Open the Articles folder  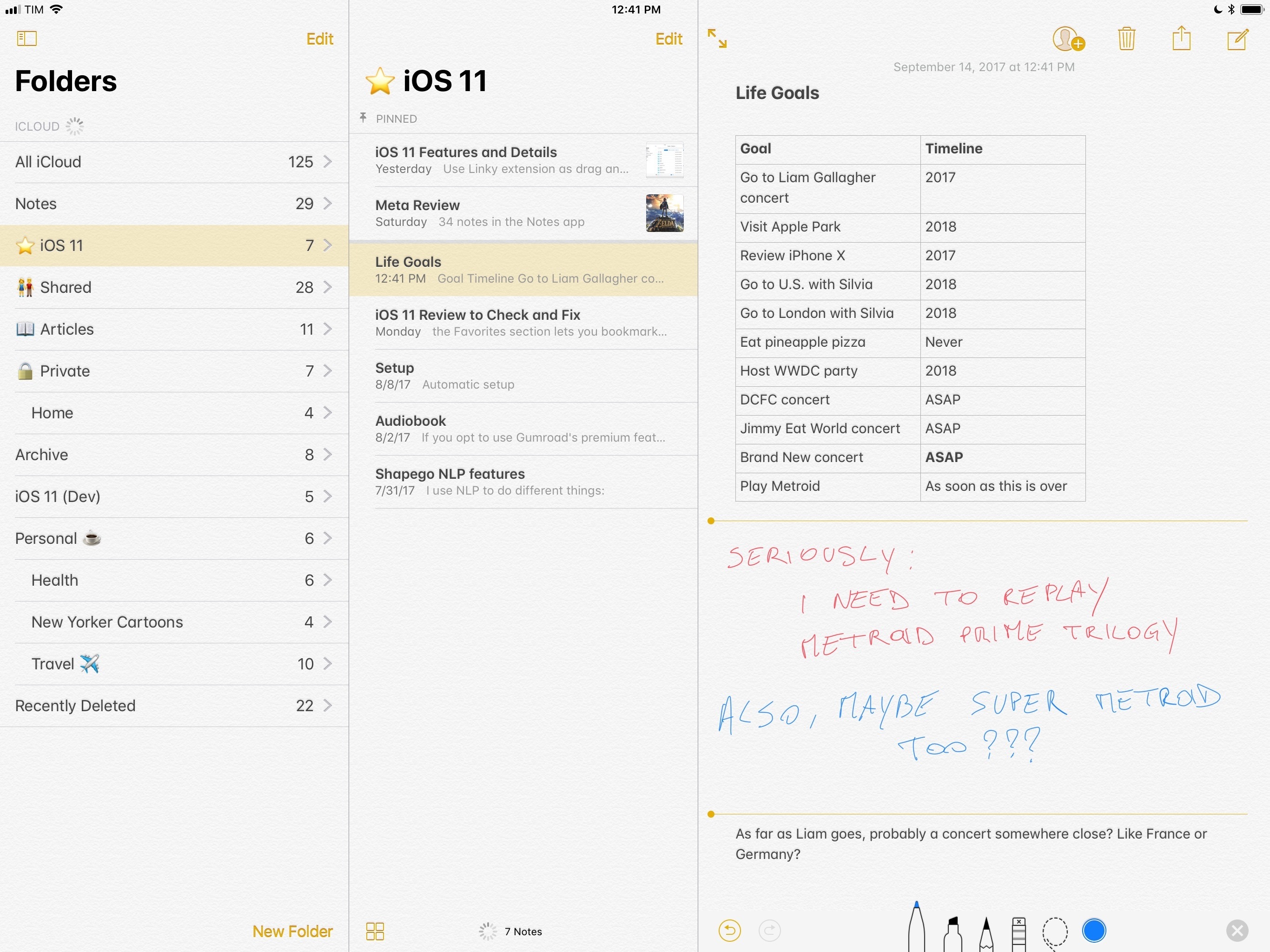click(x=174, y=329)
